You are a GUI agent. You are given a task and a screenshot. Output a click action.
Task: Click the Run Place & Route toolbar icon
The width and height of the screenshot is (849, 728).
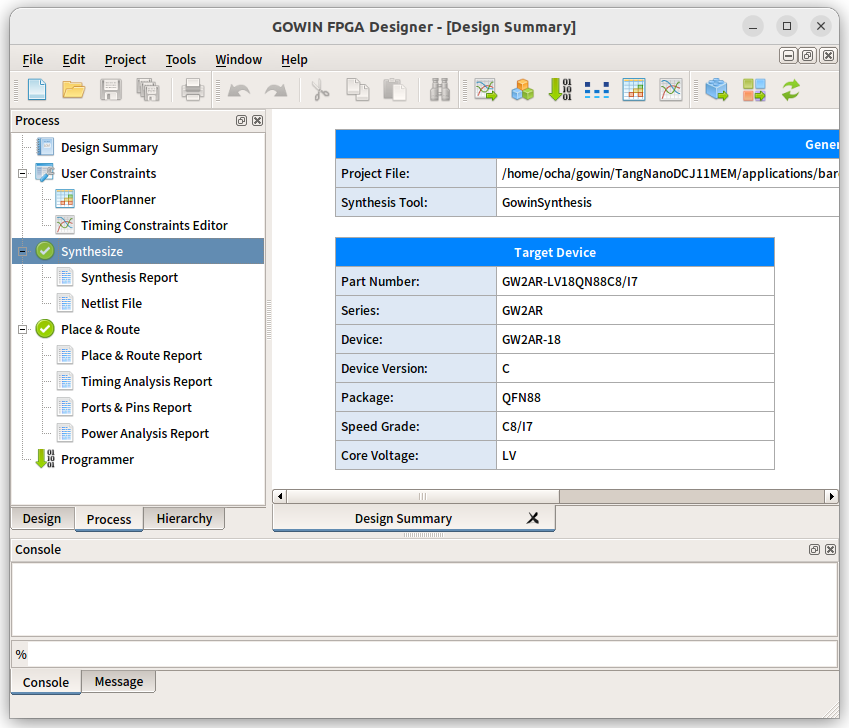point(754,90)
